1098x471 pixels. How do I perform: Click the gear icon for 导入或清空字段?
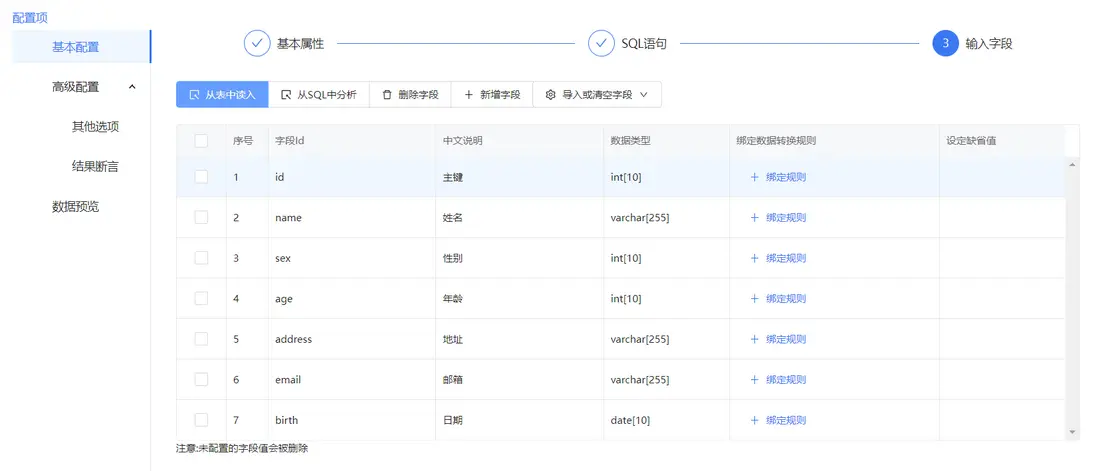(x=550, y=95)
